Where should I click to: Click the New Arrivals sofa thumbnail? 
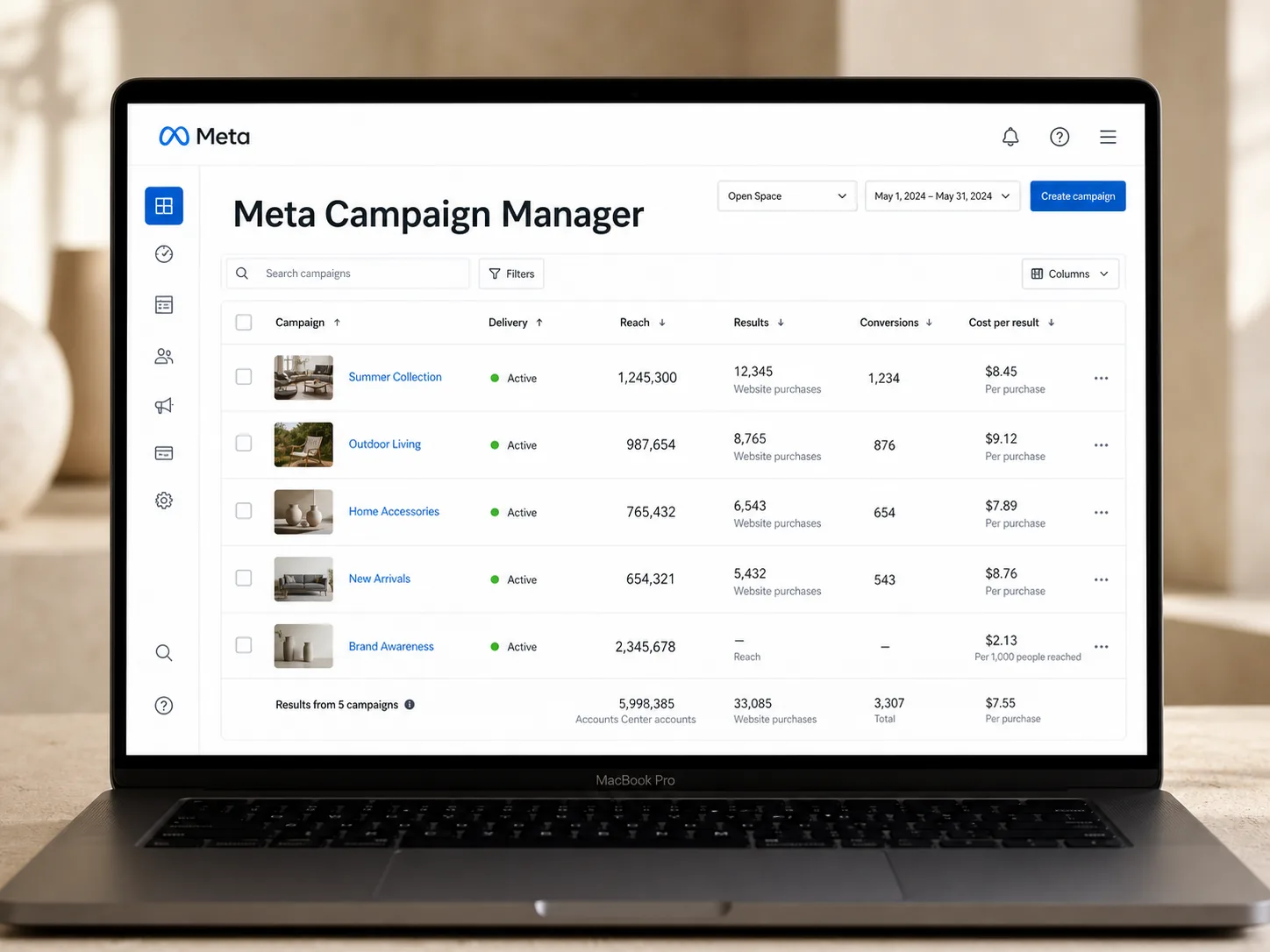(x=303, y=579)
